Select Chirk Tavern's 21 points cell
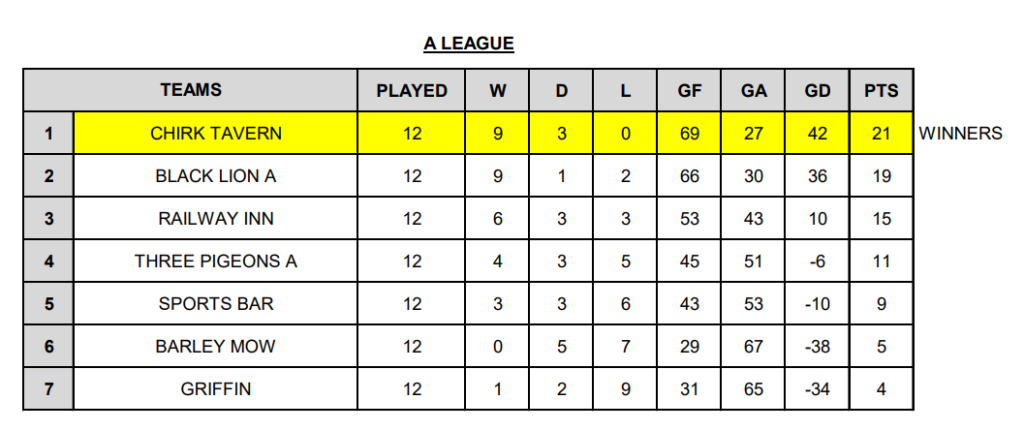 [x=881, y=133]
